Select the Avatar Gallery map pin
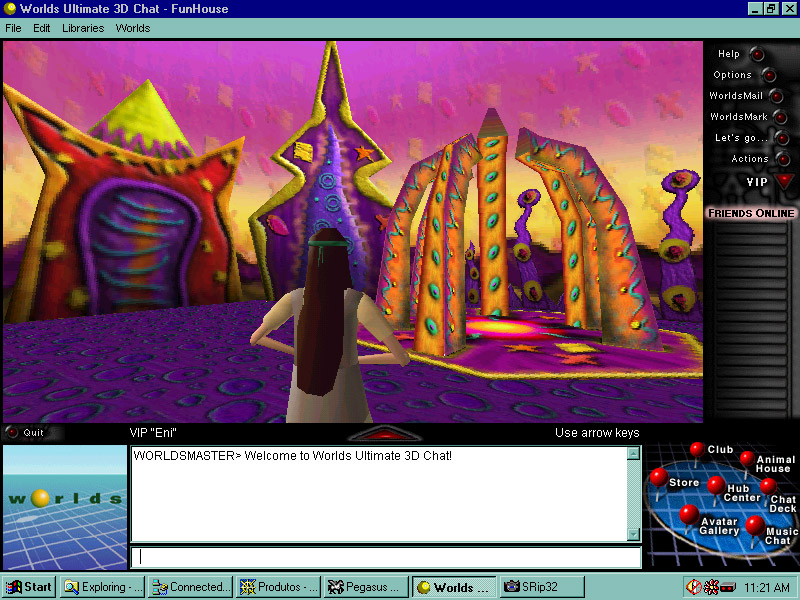Screen dimensions: 800x600 [x=689, y=514]
